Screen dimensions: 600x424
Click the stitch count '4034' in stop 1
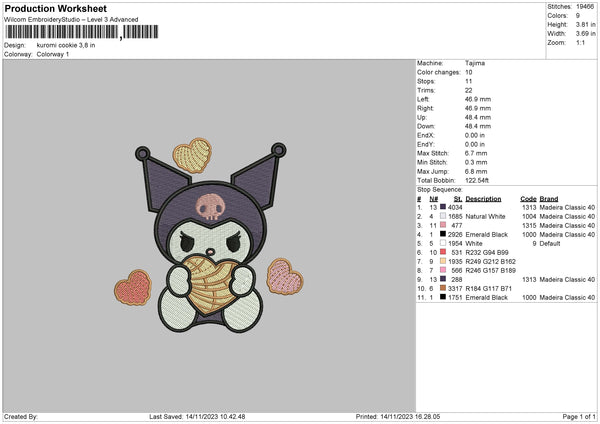pos(455,207)
